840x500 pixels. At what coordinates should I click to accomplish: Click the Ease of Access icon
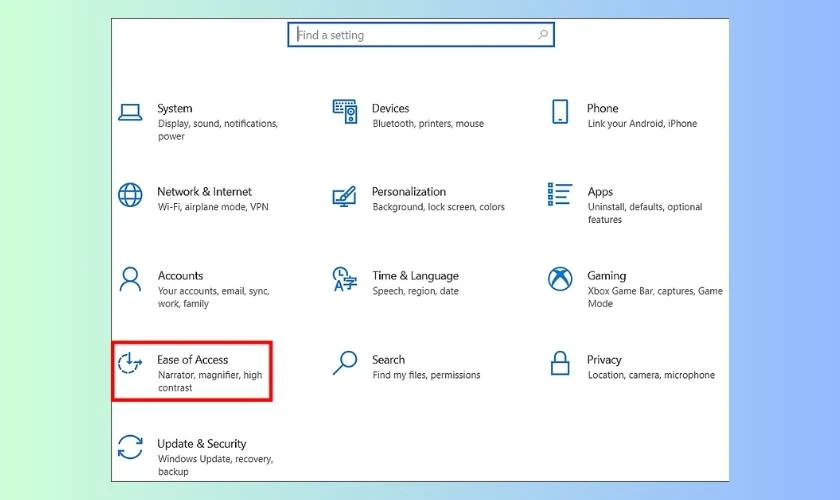pos(130,363)
